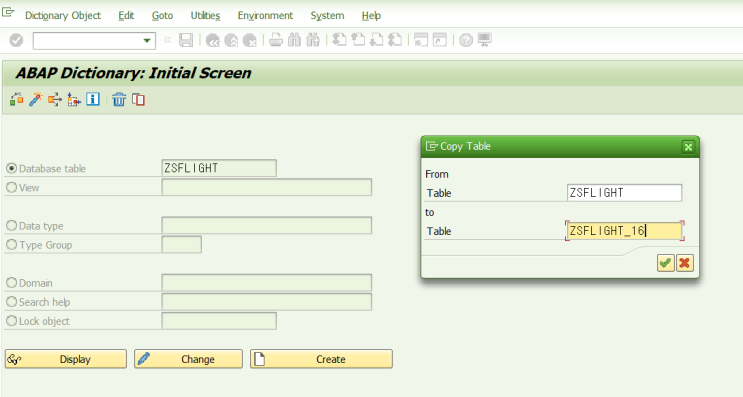Open the Utilities menu

click(x=205, y=16)
